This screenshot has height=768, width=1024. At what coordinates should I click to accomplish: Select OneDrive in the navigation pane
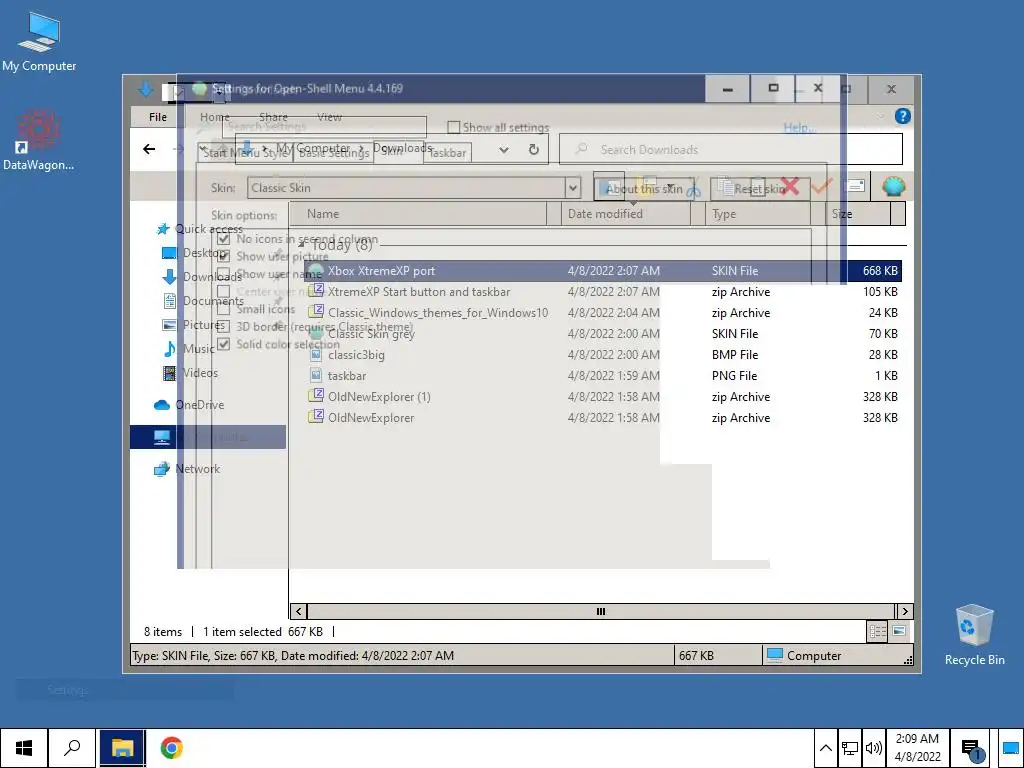pyautogui.click(x=189, y=405)
